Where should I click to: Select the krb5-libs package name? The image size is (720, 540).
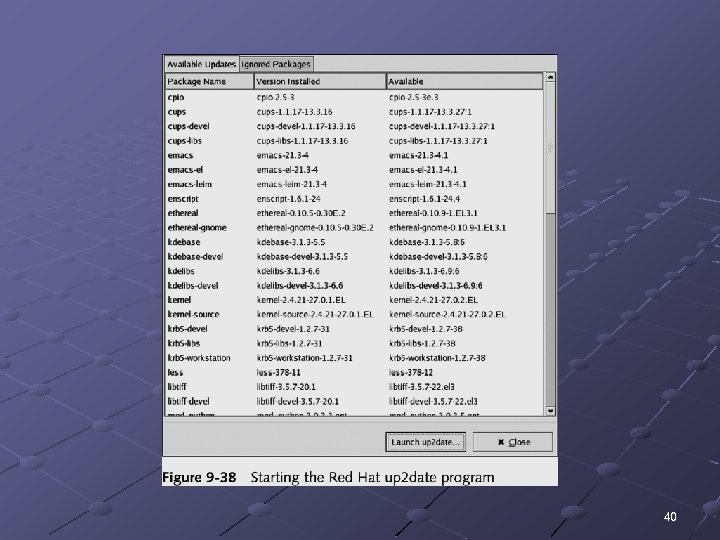184,343
